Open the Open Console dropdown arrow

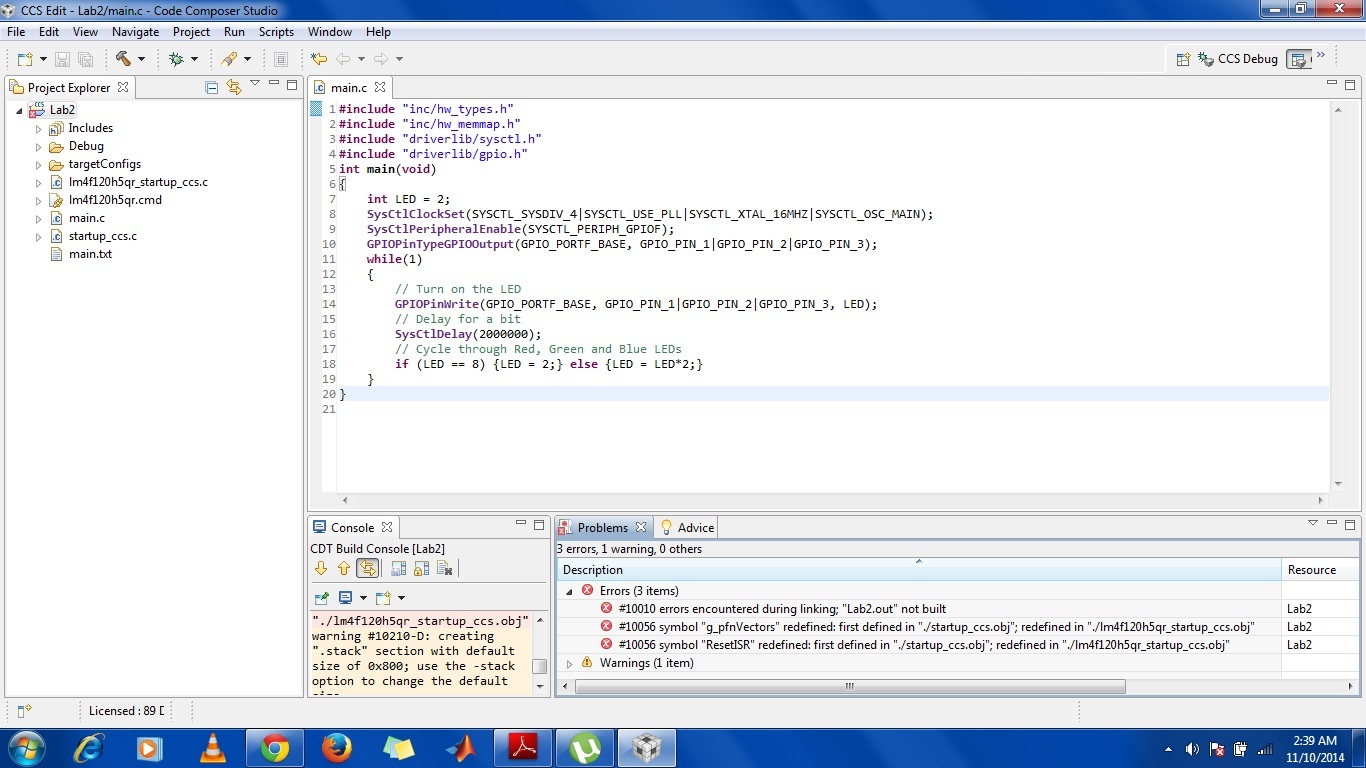[401, 598]
